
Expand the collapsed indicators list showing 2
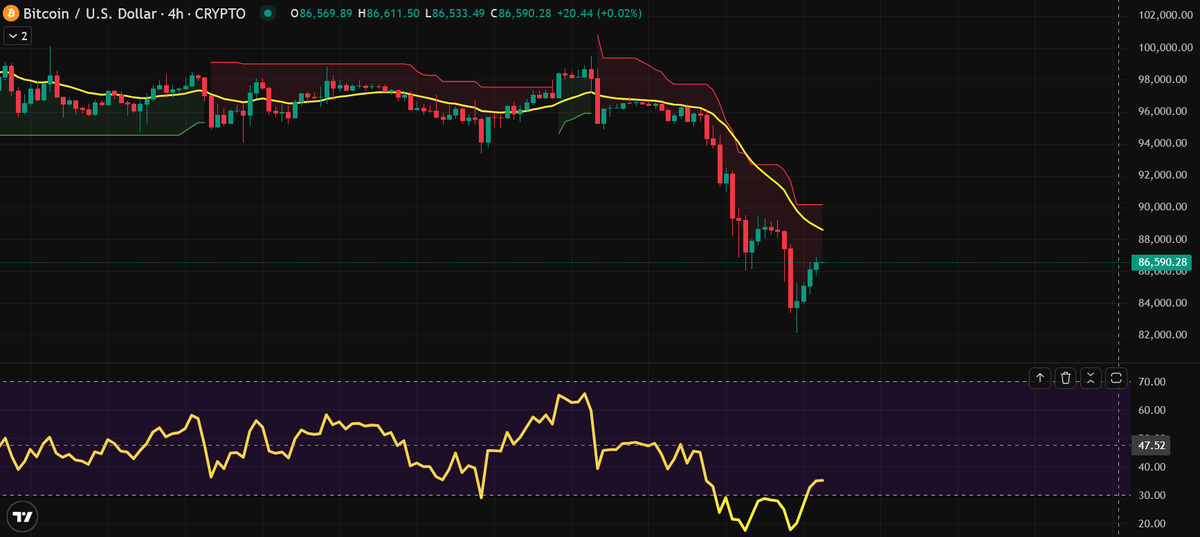click(x=17, y=36)
